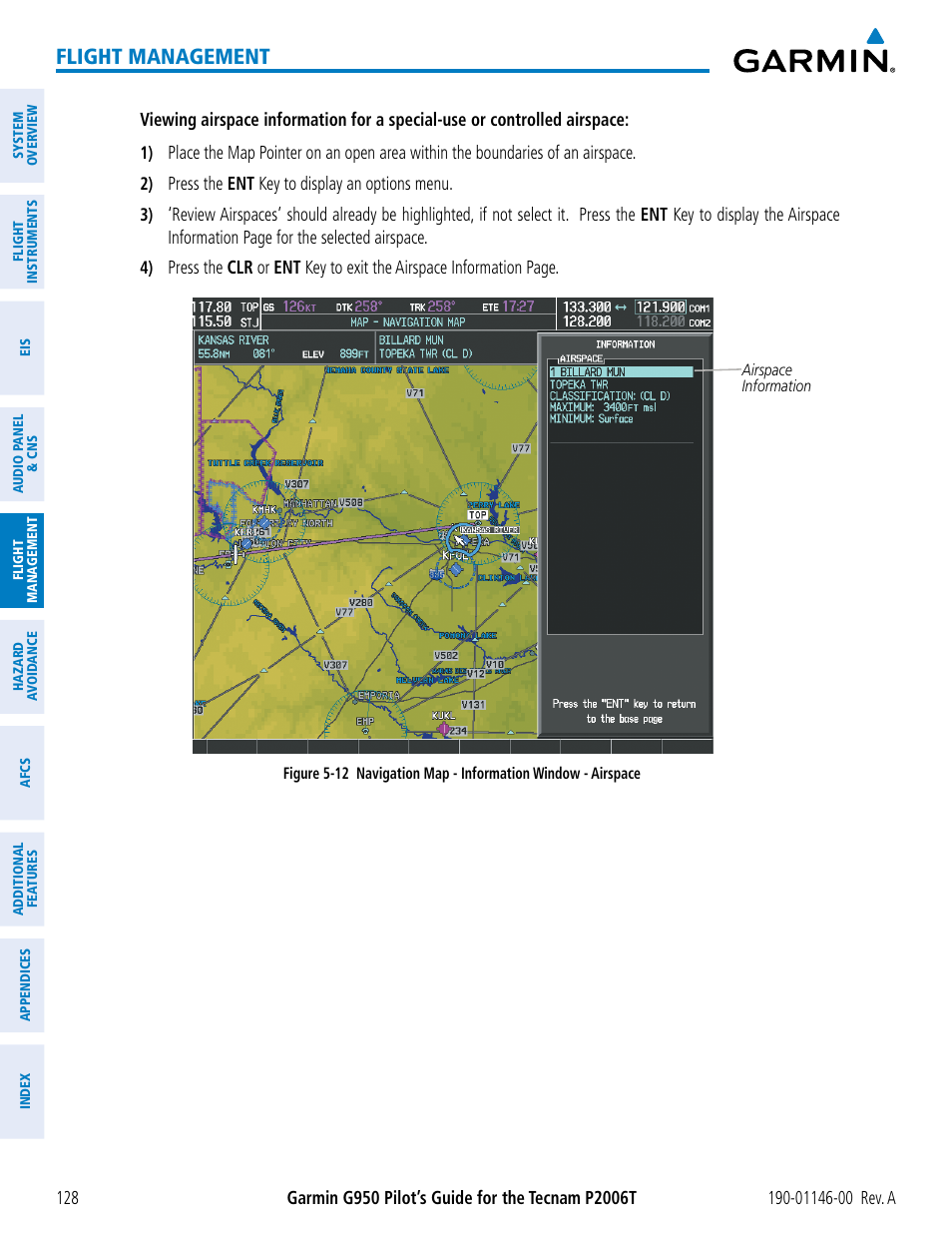Open the Additional Features section tab
Viewport: 952px width, 1233px height.
[x=24, y=879]
